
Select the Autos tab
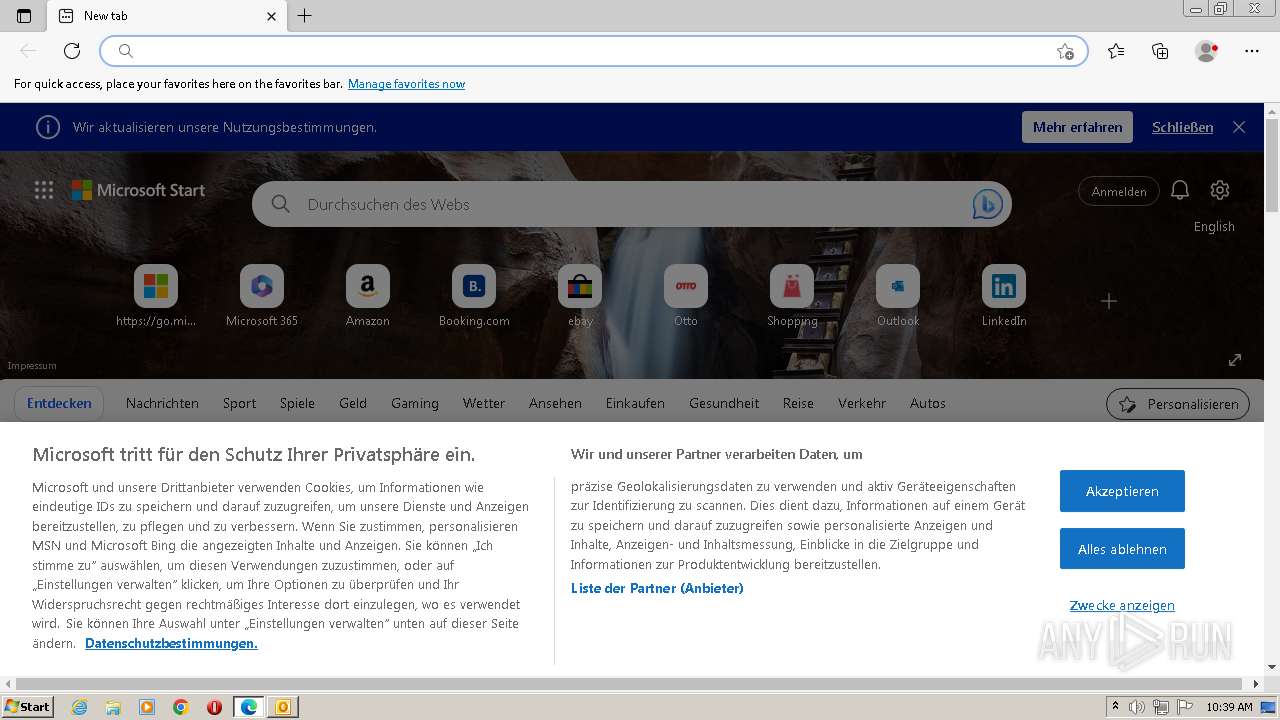point(928,403)
